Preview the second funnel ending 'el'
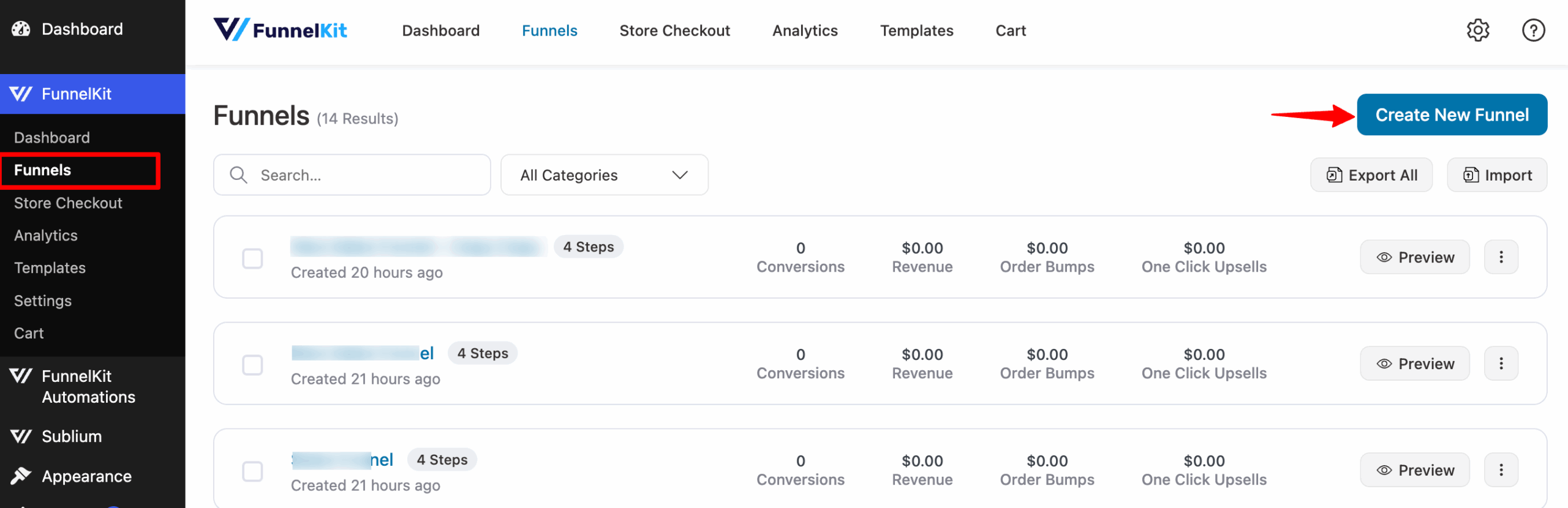Viewport: 1568px width, 508px height. click(x=1414, y=364)
